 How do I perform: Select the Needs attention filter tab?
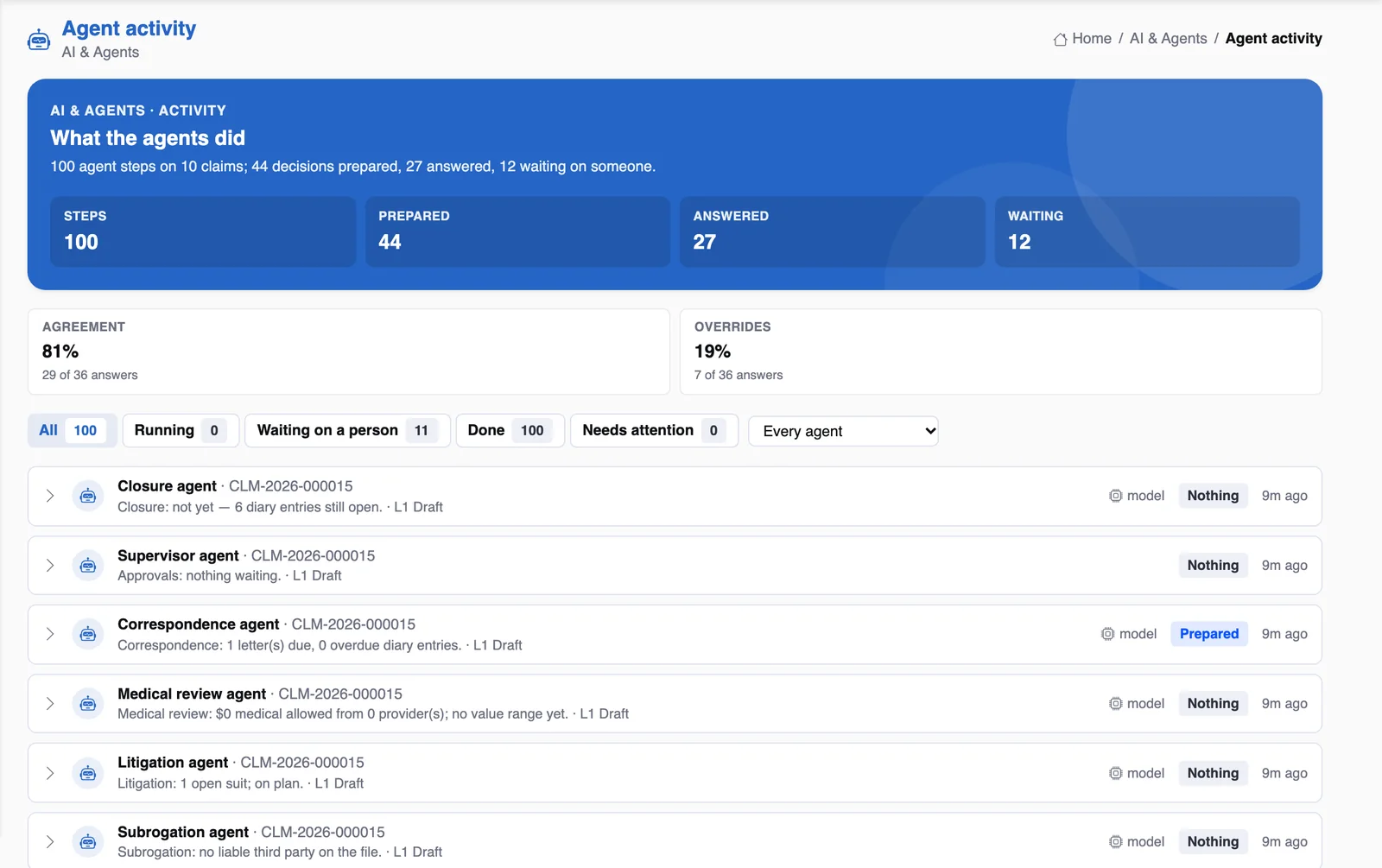tap(654, 430)
